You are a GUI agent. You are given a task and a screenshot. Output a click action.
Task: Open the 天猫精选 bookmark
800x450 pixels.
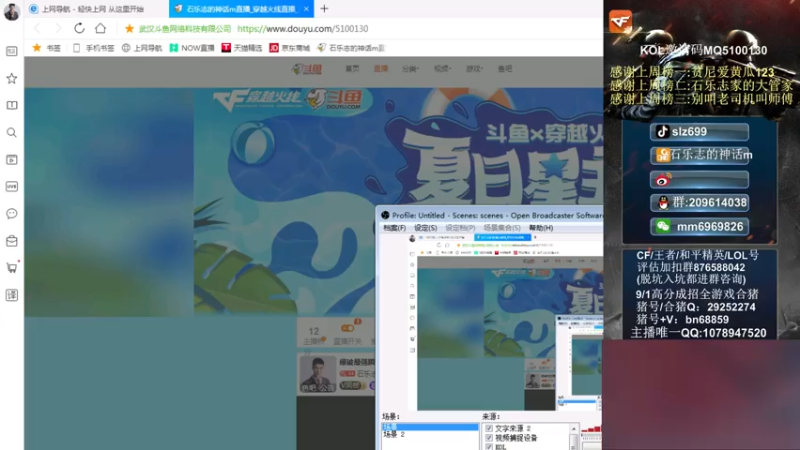[242, 48]
